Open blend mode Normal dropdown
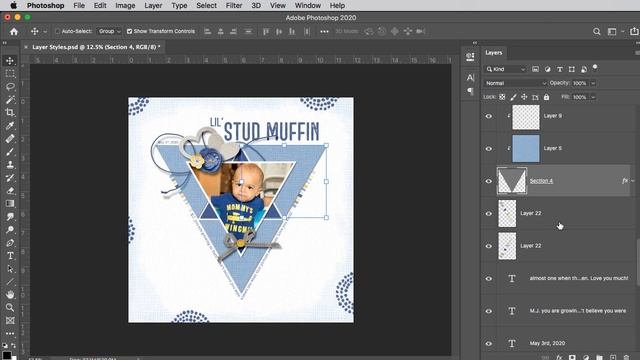640x360 pixels. point(516,83)
